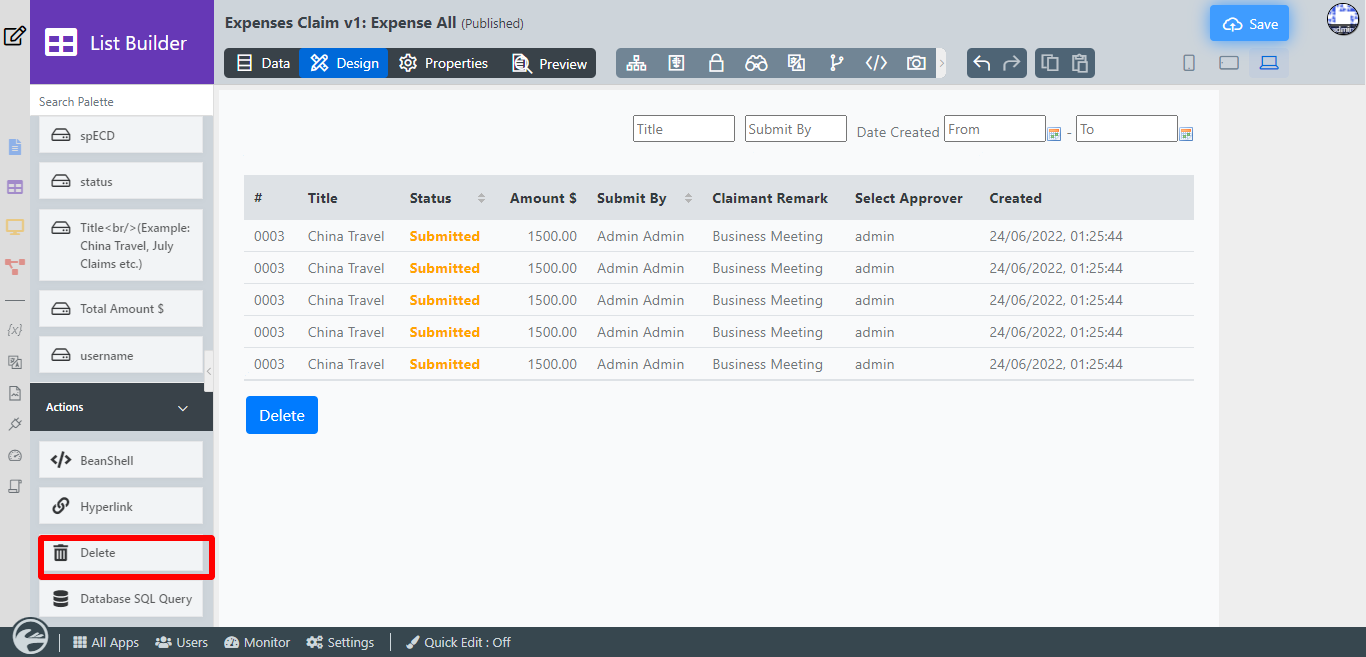Click the Save button

(x=1249, y=24)
